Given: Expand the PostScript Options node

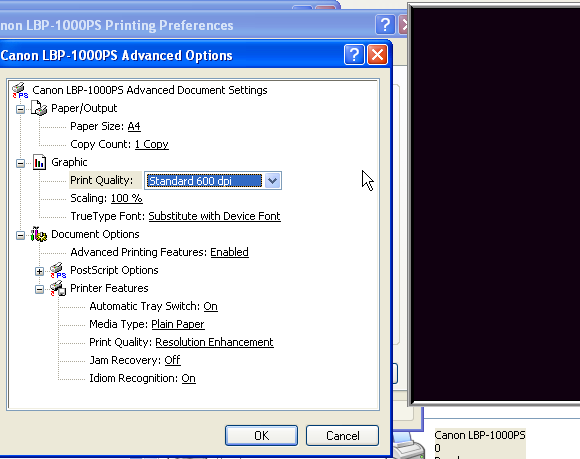Looking at the screenshot, I should [x=40, y=271].
